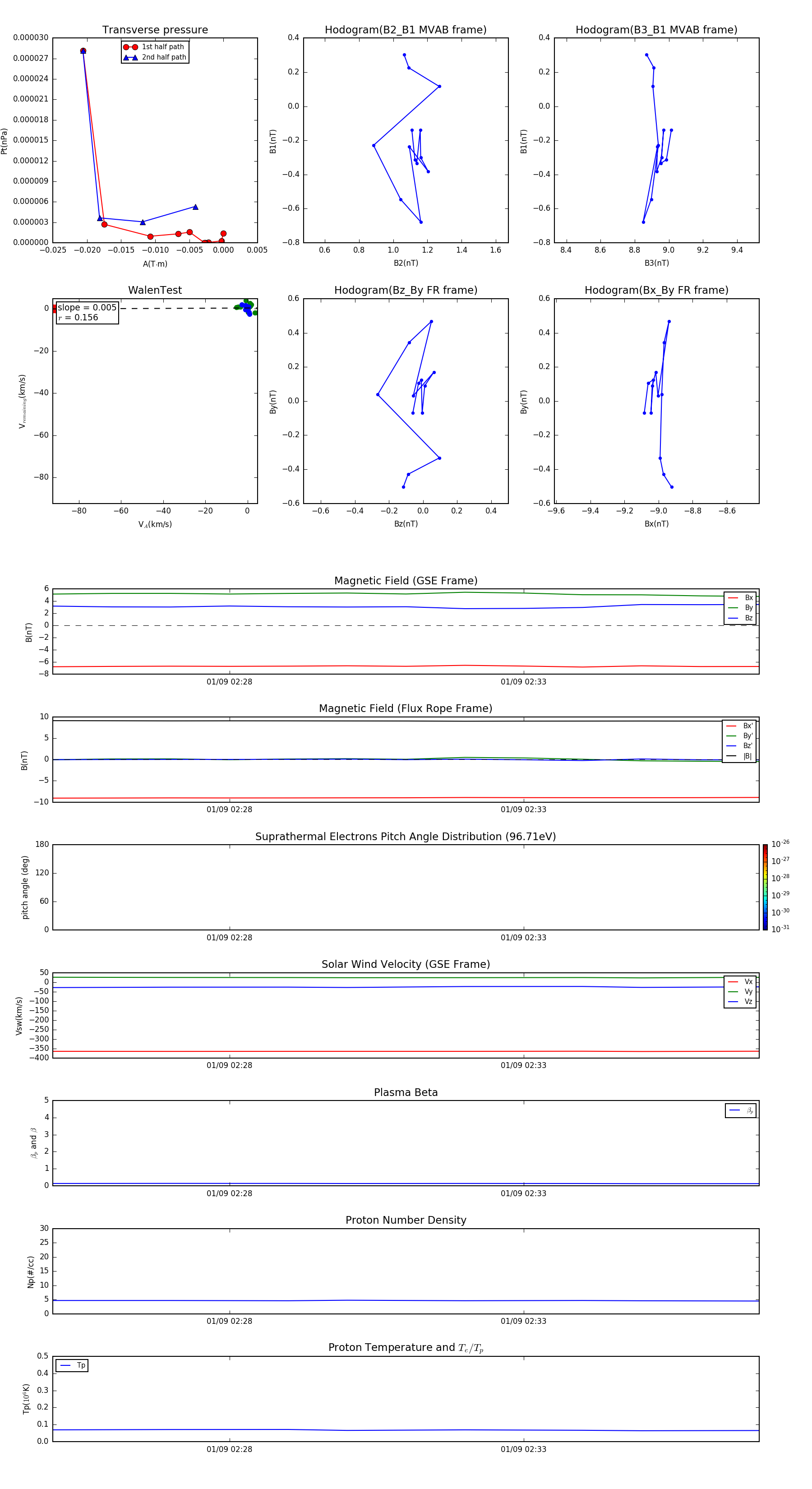This screenshot has width=812, height=1489.
Task: Click the By legend entry in GSE magnetic plot
Action: 740,607
